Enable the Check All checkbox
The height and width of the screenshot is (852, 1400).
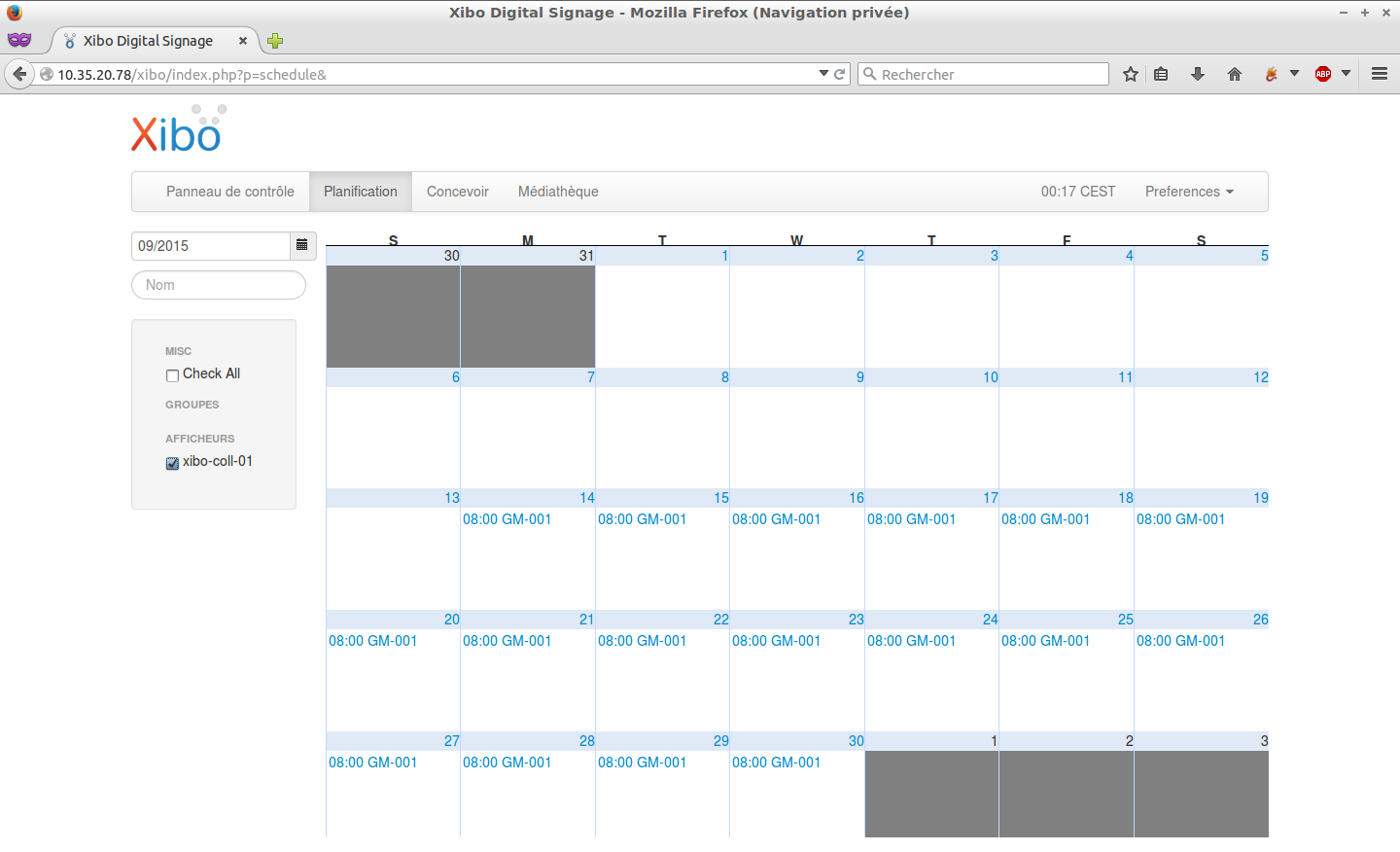coord(172,375)
